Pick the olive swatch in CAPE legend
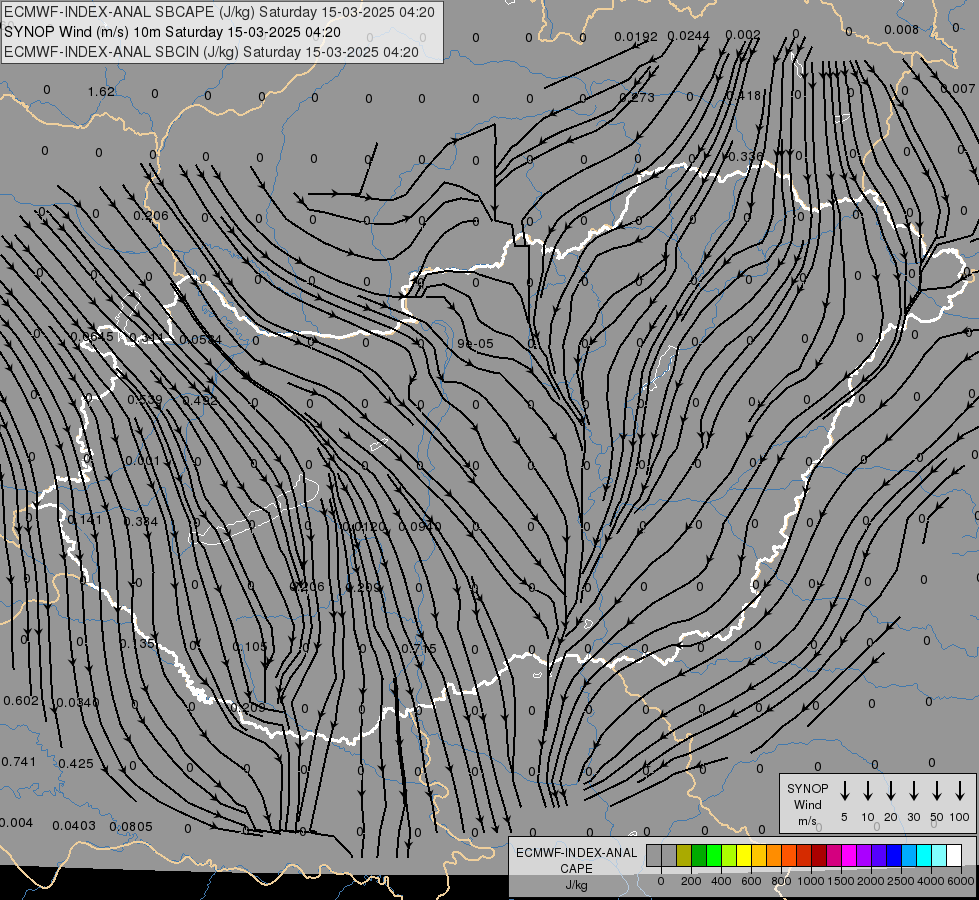The height and width of the screenshot is (900, 979). [x=684, y=856]
